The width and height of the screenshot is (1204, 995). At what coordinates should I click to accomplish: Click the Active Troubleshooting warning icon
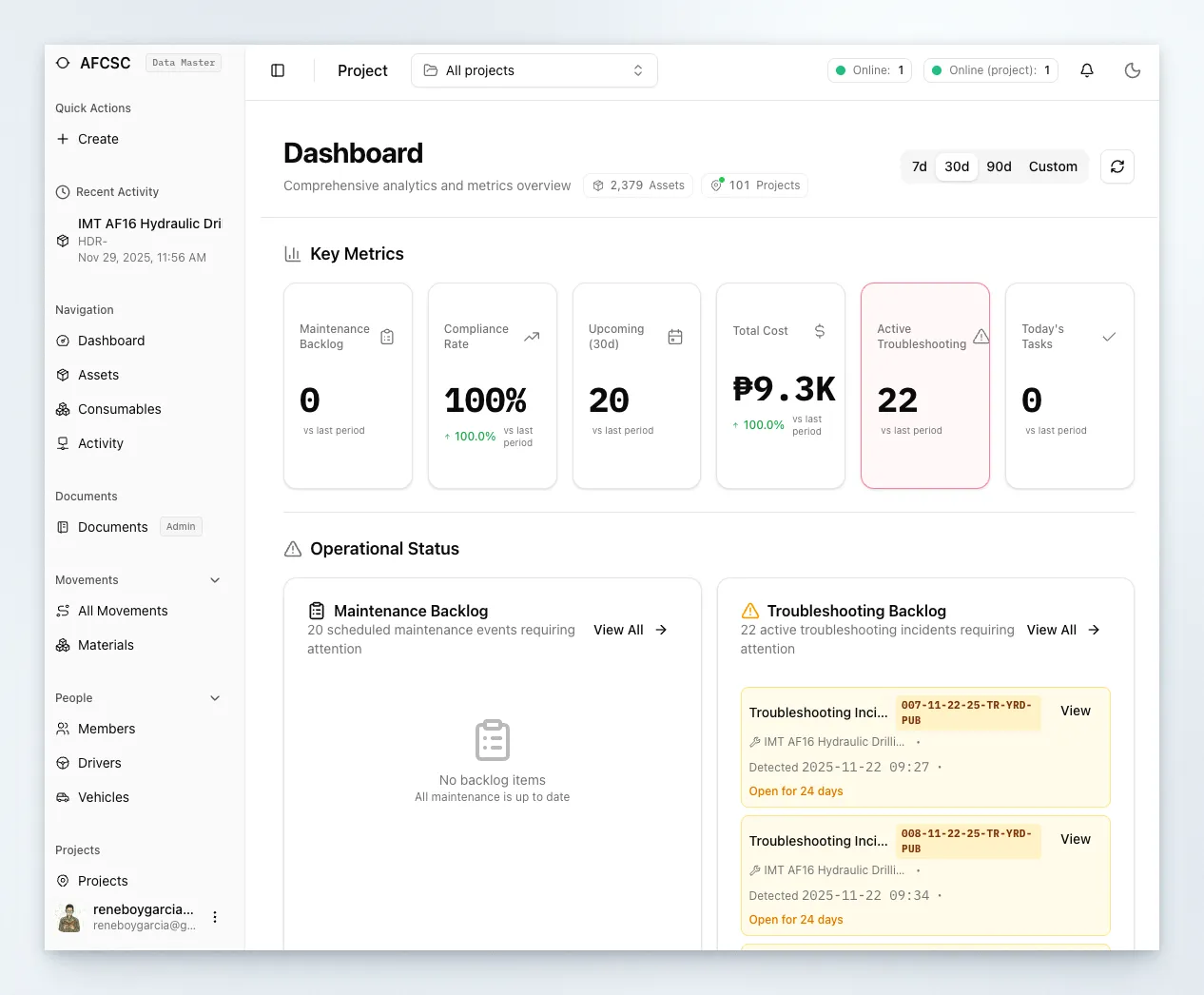(981, 337)
